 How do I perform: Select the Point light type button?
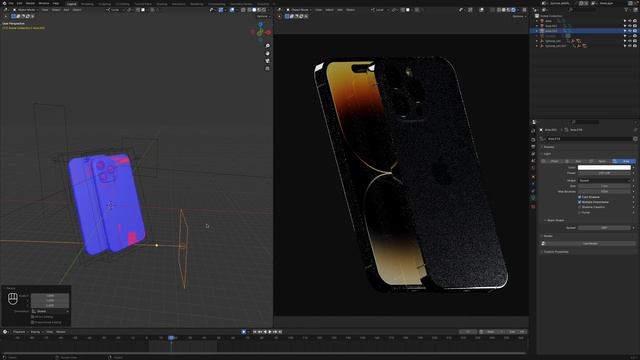click(x=552, y=161)
